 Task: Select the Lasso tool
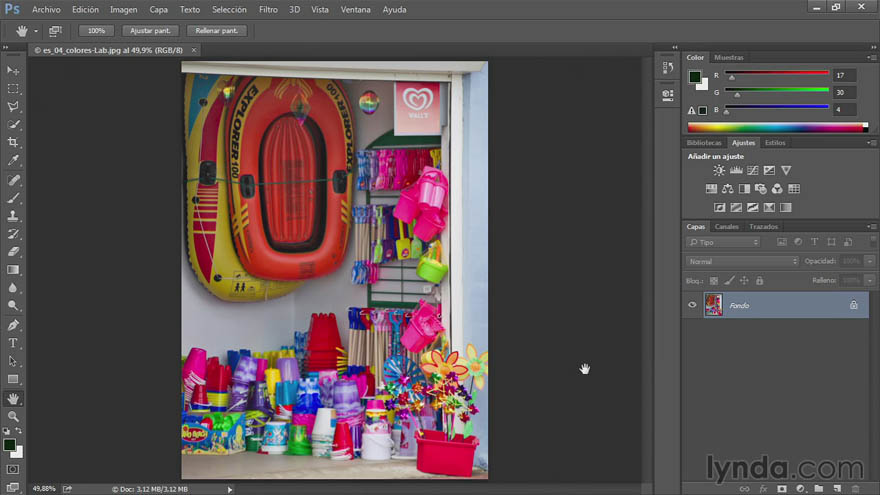[x=13, y=107]
